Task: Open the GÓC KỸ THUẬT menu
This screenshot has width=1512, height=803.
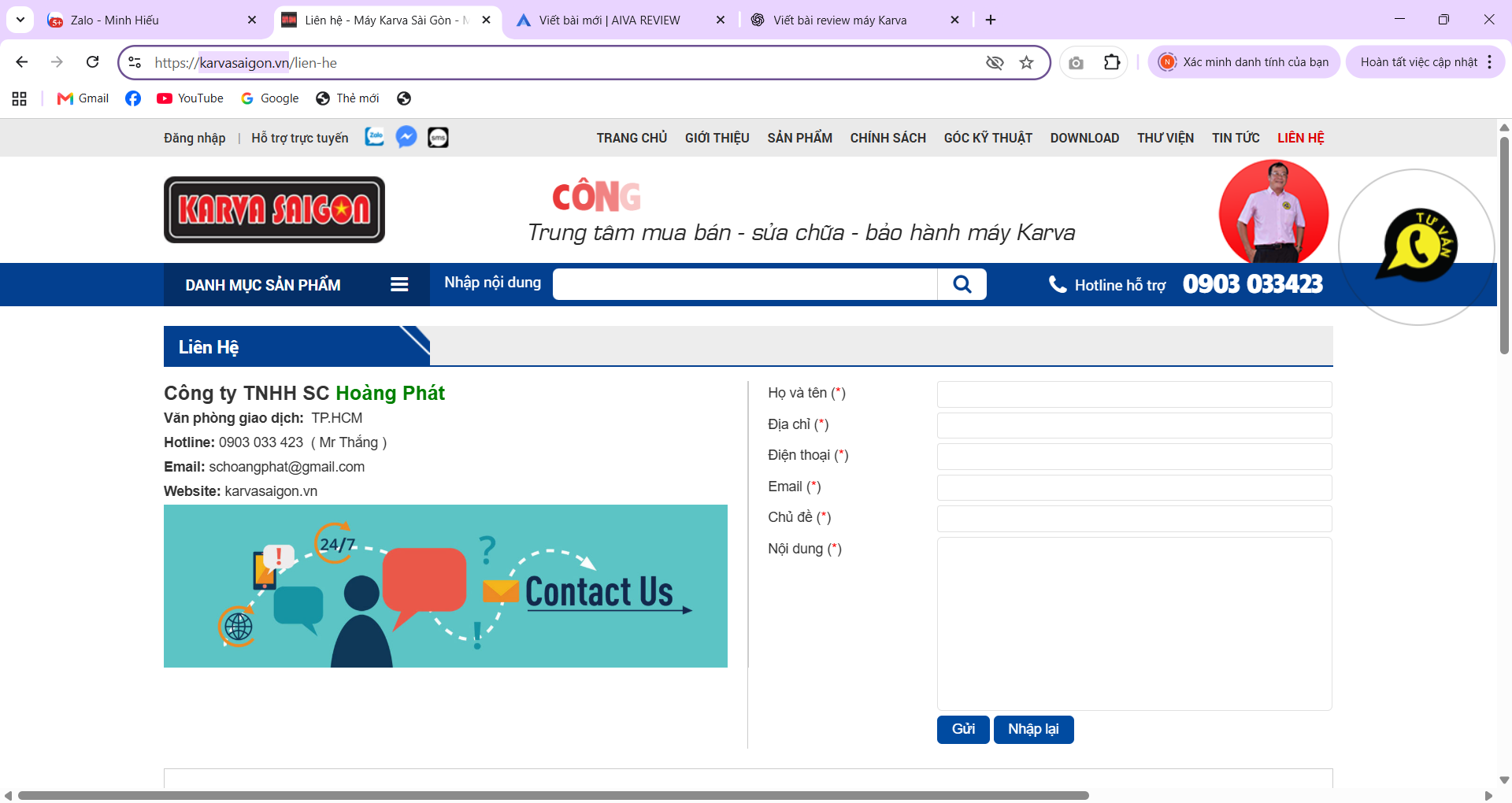Action: 988,138
